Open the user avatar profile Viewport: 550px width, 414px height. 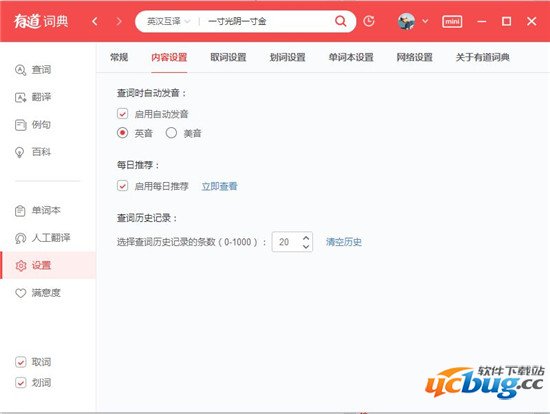[407, 21]
